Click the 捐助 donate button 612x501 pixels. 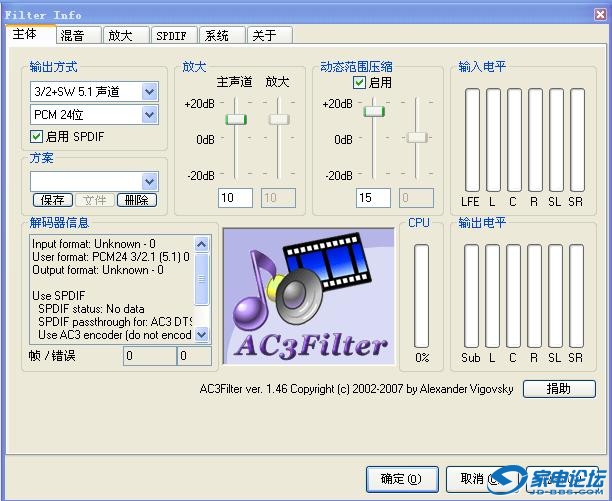[559, 389]
